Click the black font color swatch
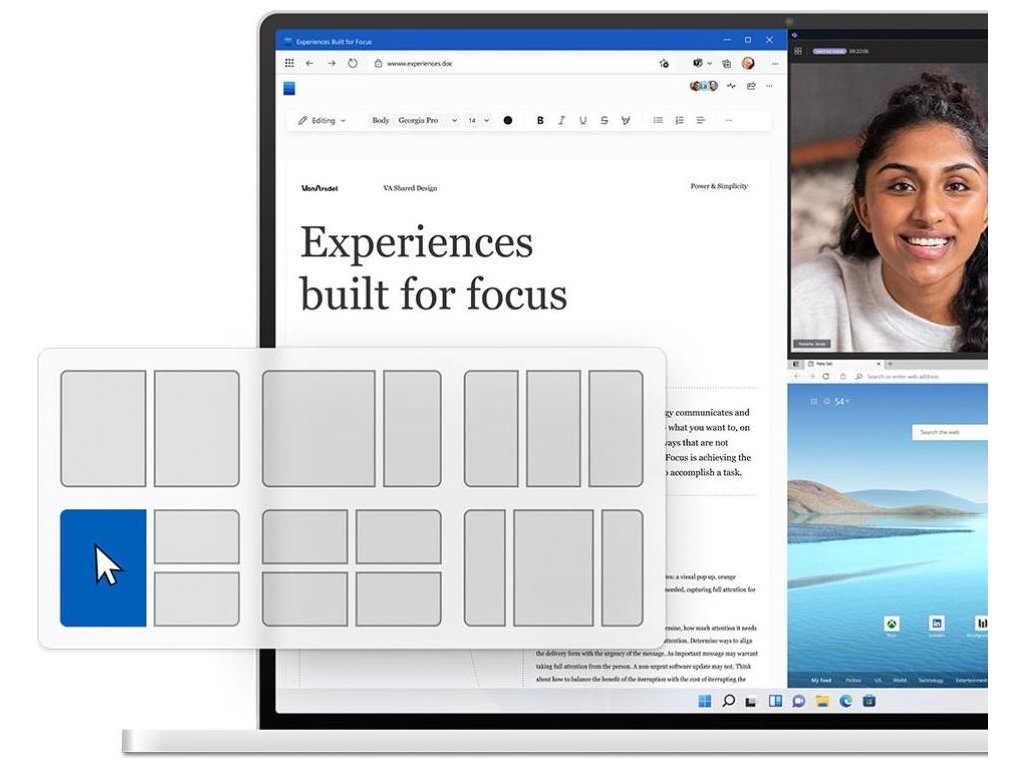Image resolution: width=1024 pixels, height=768 pixels. (508, 120)
